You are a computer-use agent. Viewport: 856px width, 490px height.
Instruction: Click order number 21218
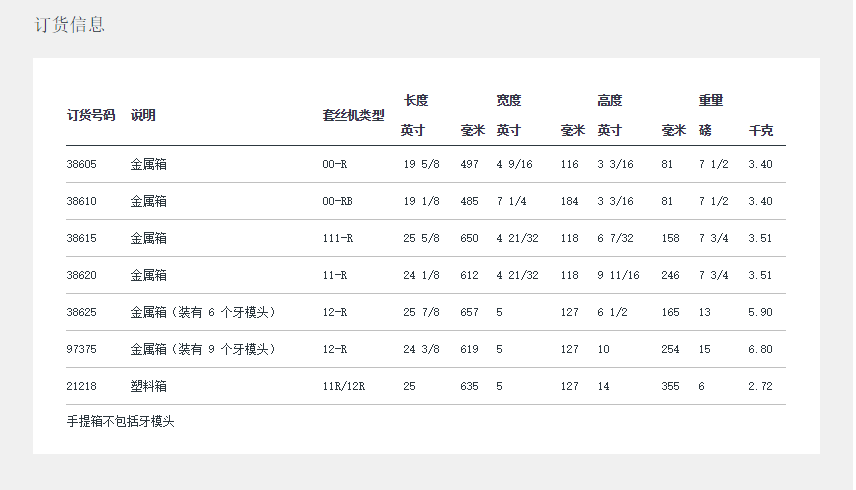coord(81,386)
